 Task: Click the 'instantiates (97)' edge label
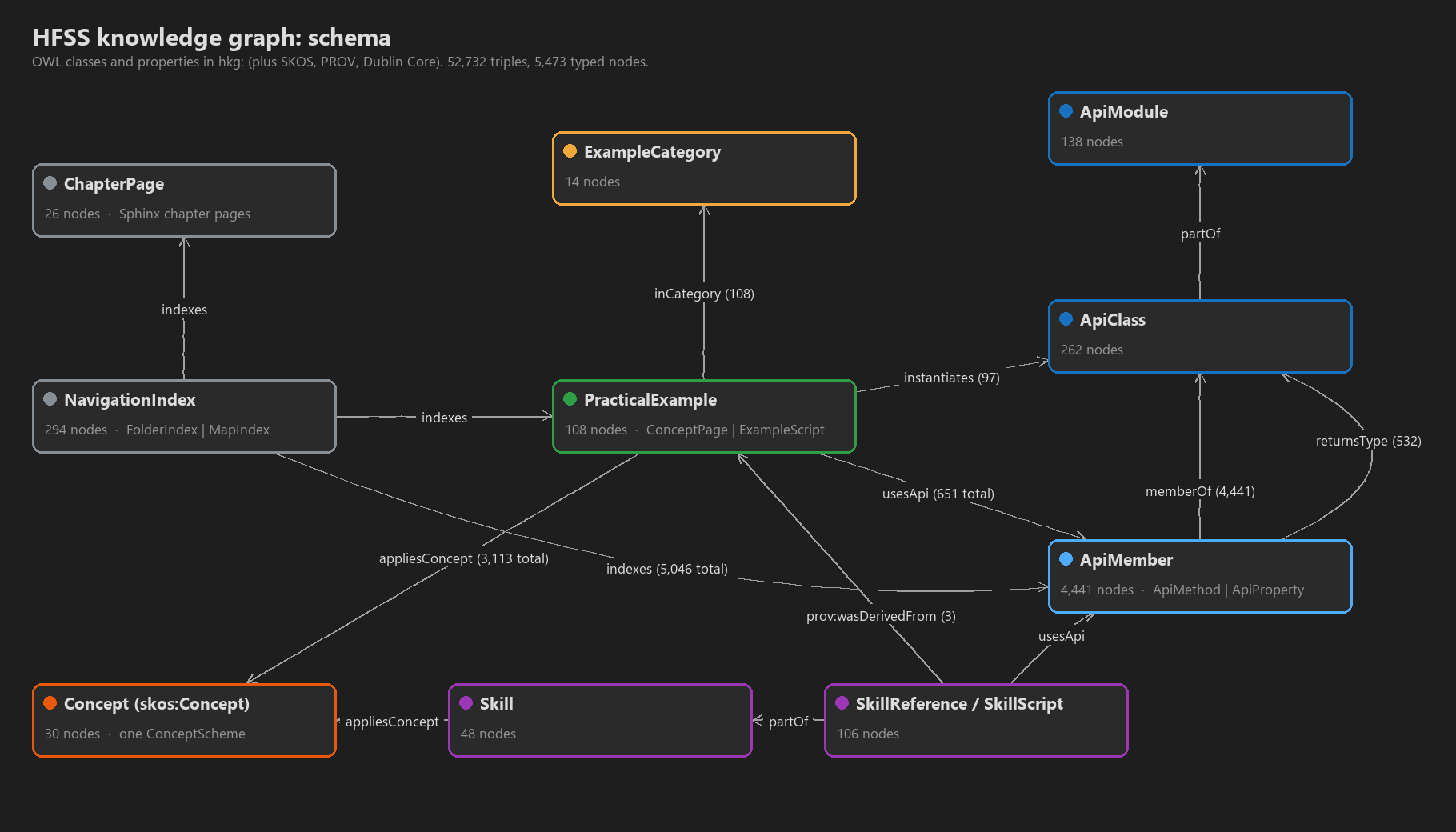(x=951, y=378)
